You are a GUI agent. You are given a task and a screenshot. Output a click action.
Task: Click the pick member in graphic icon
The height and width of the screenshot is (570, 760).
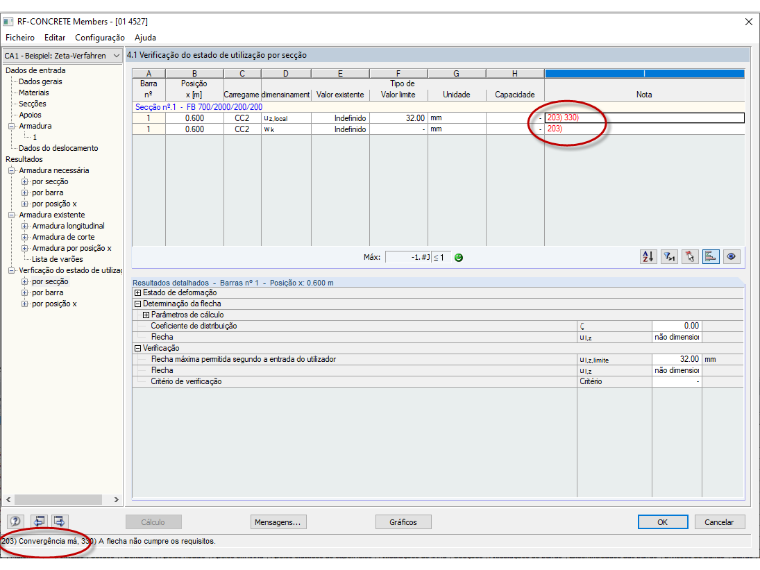690,256
